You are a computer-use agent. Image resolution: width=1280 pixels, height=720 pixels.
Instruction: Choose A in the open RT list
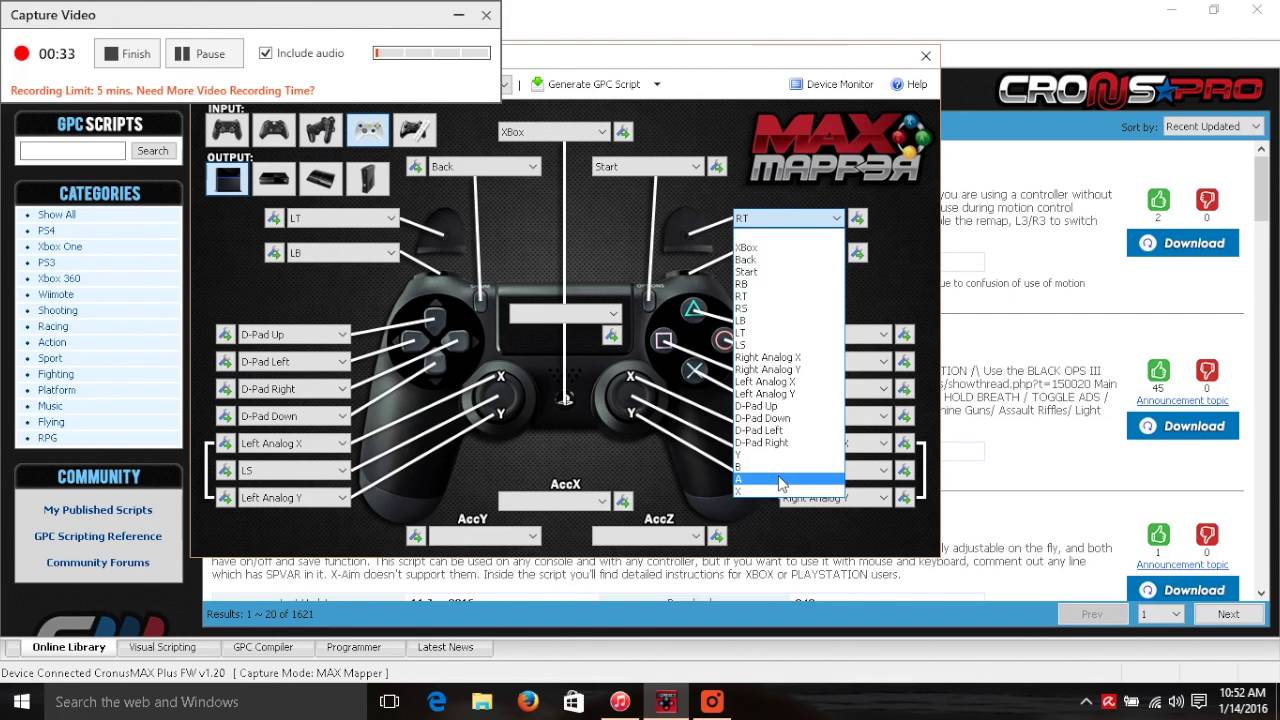click(789, 479)
